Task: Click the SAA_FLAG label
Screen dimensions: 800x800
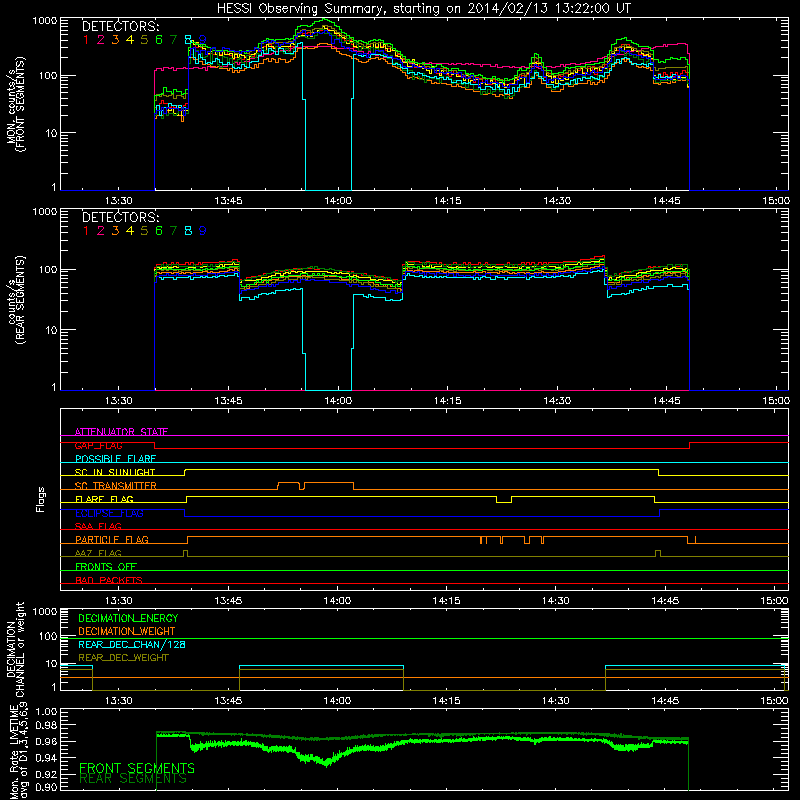Action: point(98,526)
